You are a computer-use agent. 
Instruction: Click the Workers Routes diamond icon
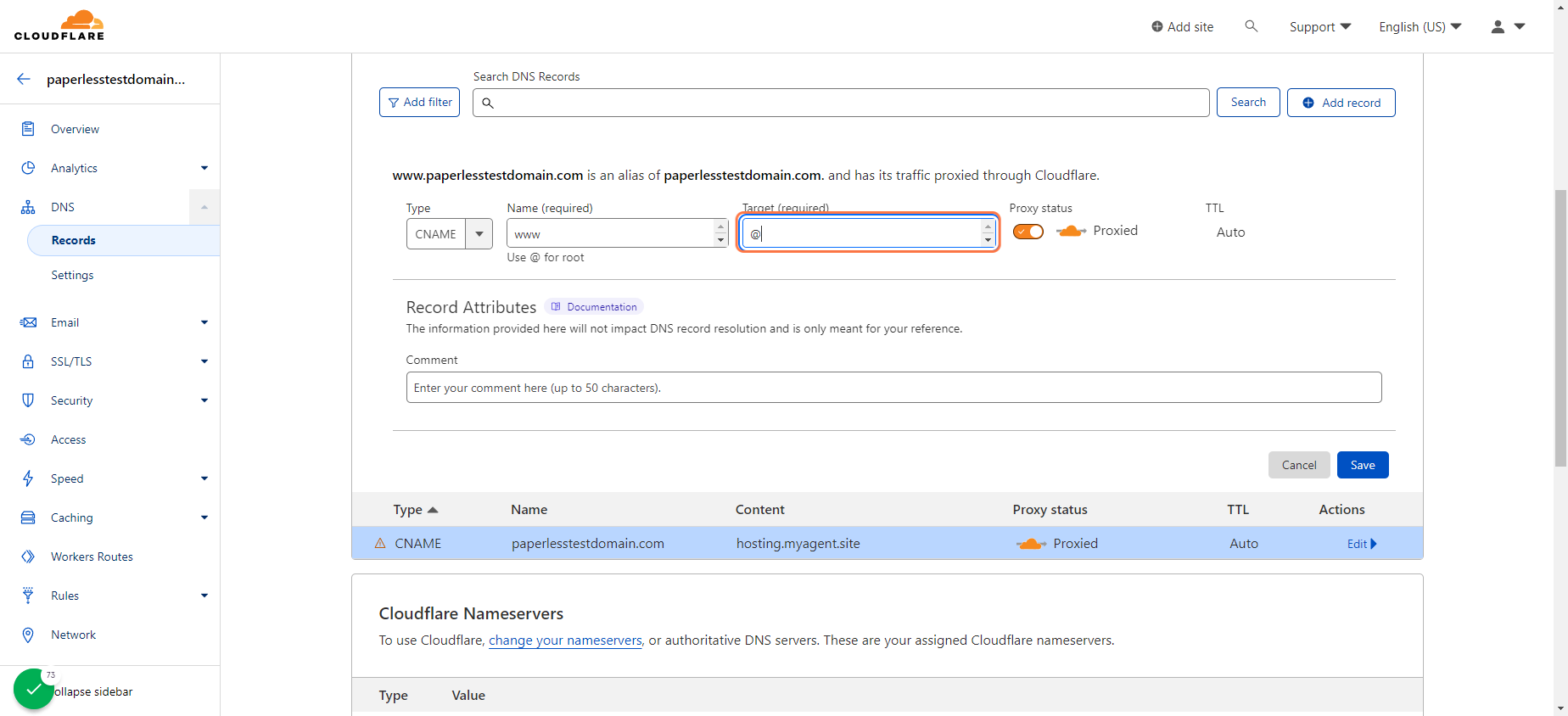[28, 557]
